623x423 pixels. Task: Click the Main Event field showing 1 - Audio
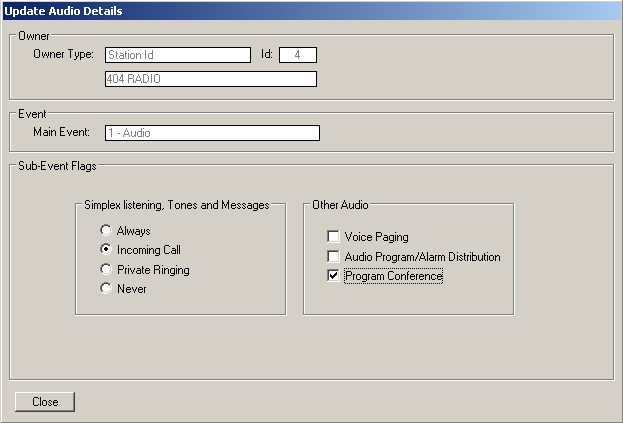212,133
